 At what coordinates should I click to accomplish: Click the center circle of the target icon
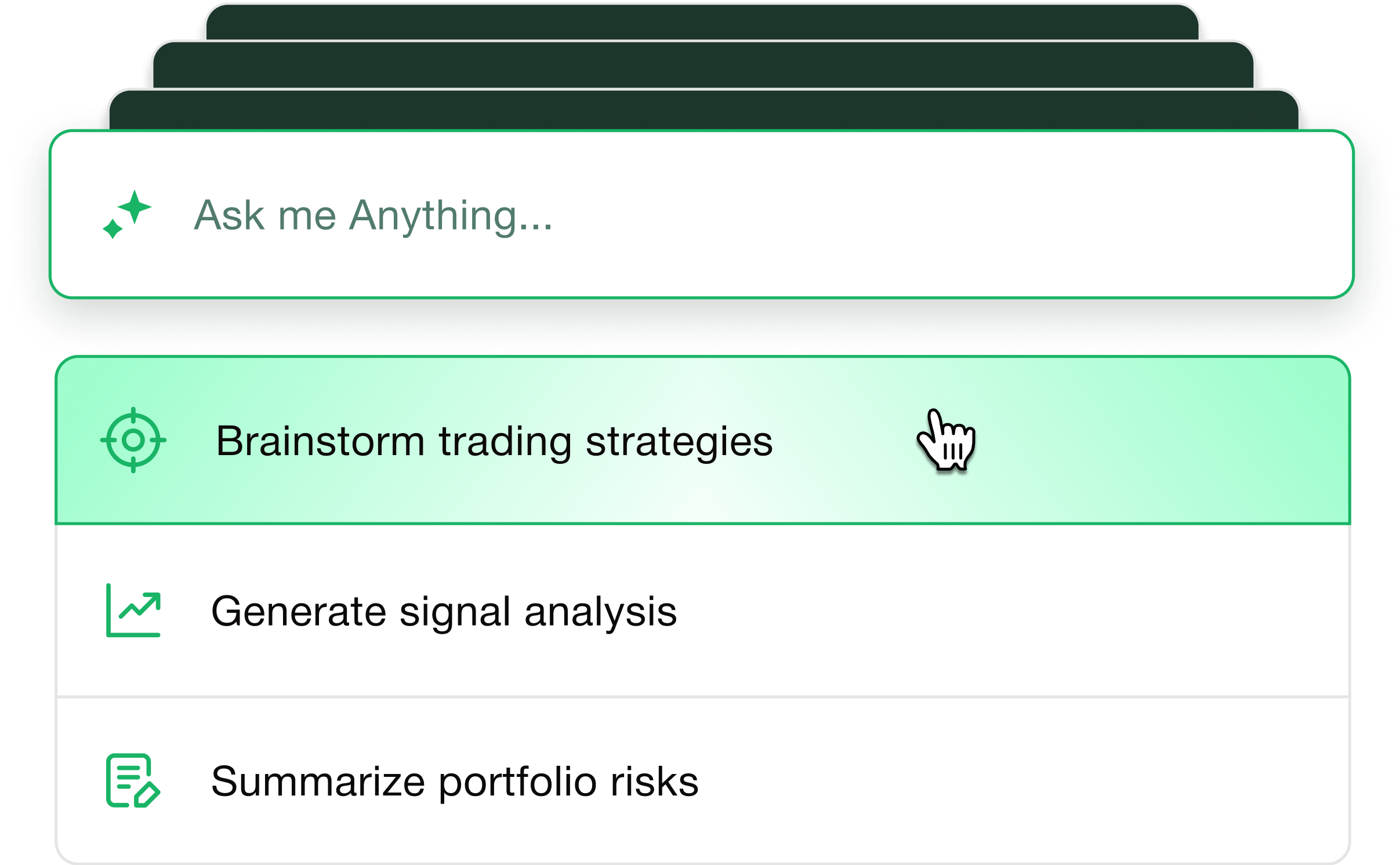coord(133,440)
